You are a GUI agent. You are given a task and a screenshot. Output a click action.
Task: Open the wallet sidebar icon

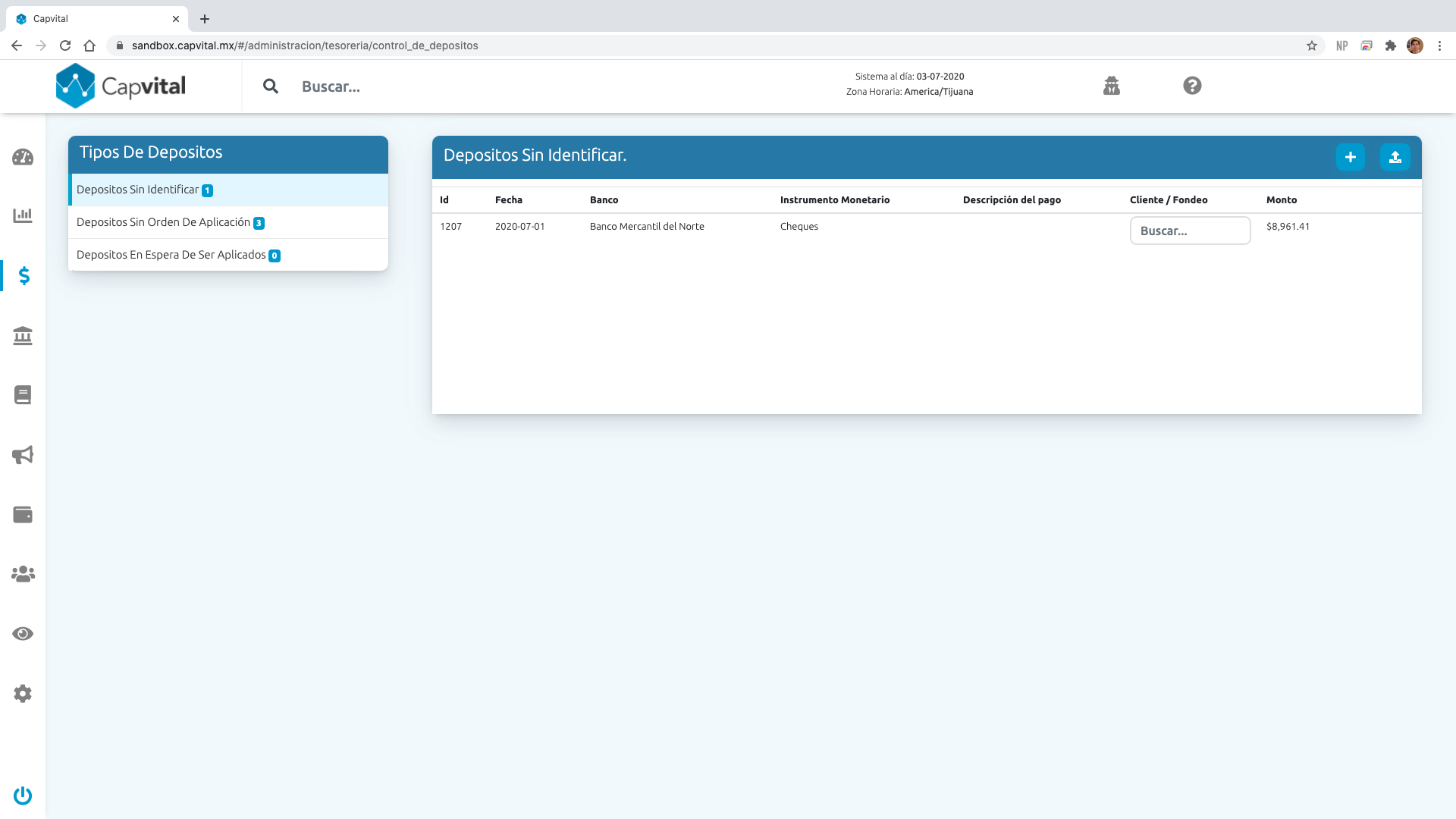pos(23,515)
